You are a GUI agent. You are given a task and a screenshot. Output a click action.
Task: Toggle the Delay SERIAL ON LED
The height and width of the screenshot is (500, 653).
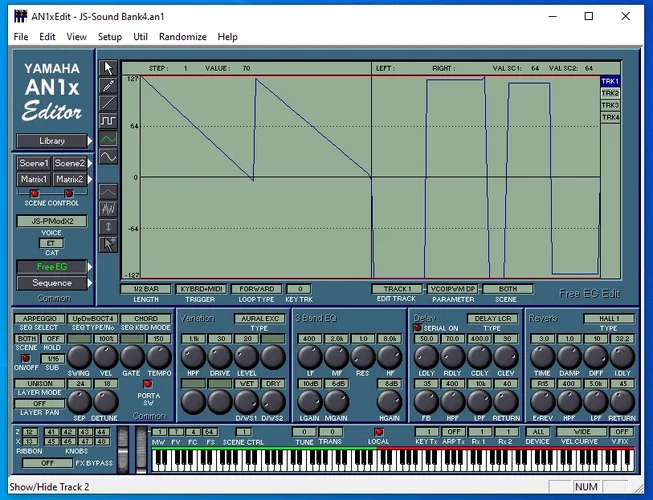click(x=418, y=328)
